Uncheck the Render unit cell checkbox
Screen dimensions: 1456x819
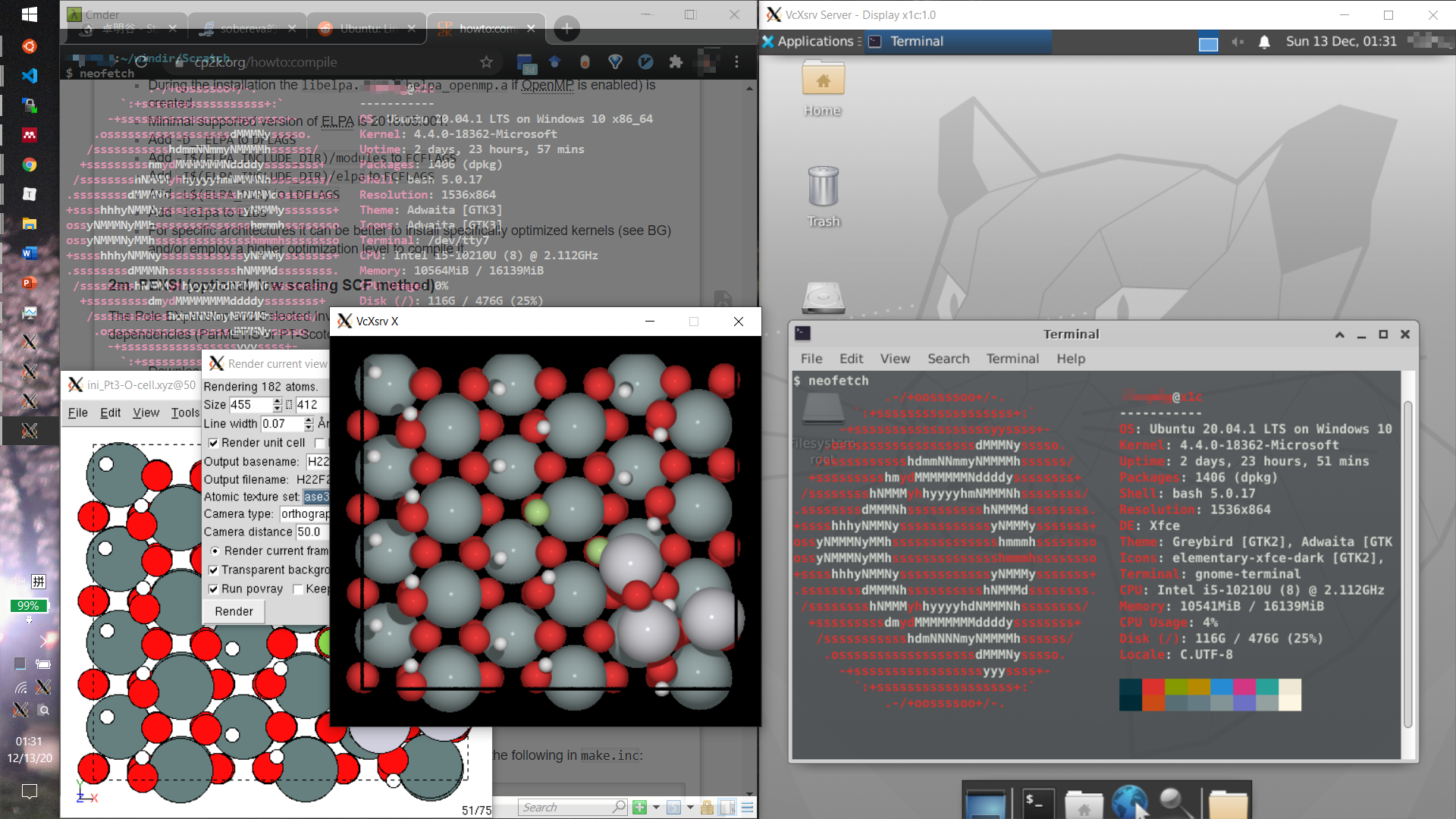click(214, 443)
